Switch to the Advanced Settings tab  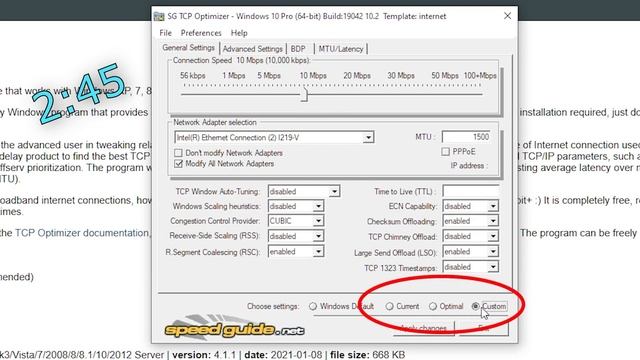pos(253,49)
